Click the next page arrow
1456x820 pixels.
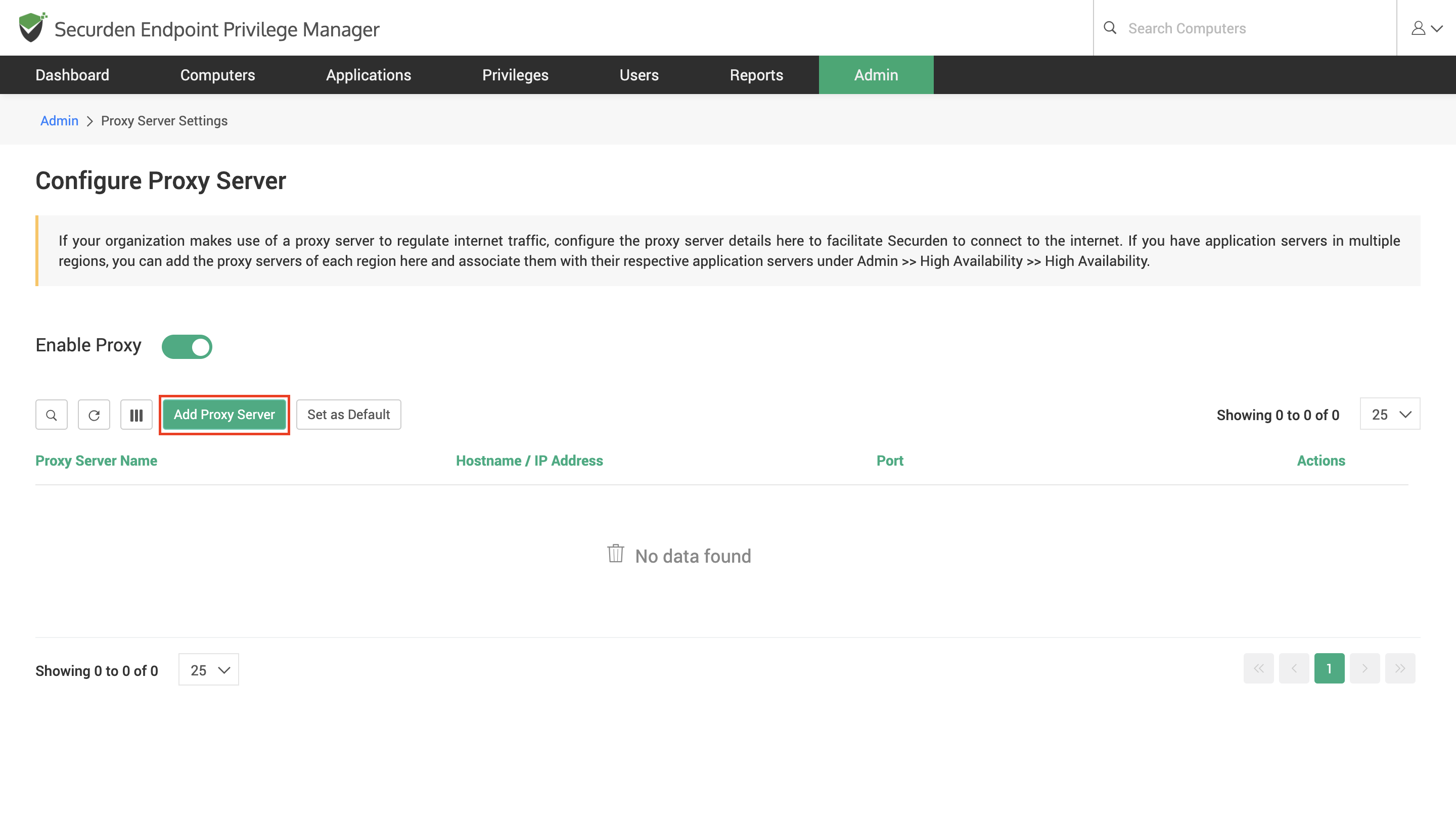click(1364, 668)
